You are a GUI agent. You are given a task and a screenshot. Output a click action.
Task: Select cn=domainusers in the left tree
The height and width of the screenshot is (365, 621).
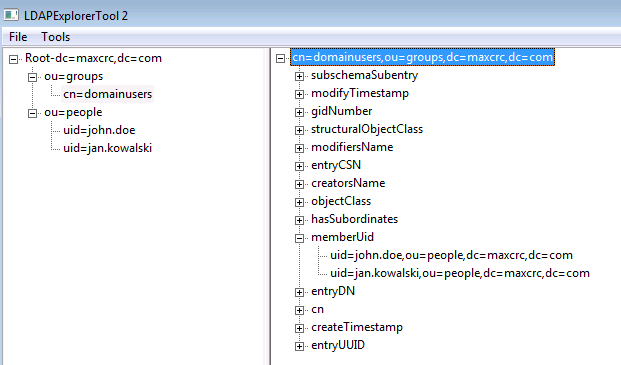(x=107, y=94)
